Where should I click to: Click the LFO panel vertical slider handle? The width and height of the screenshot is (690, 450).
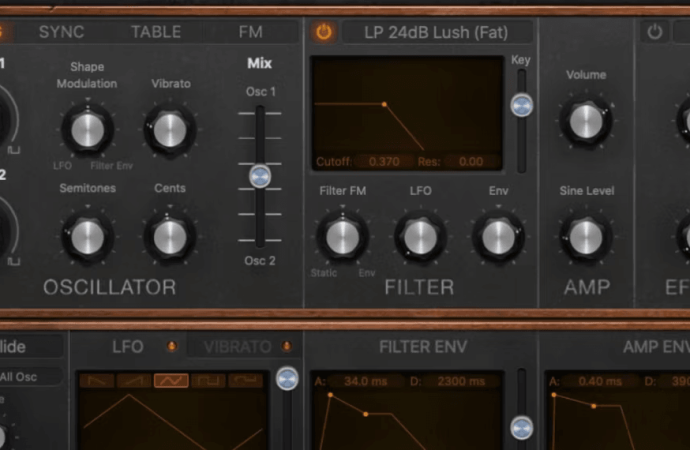pos(287,379)
